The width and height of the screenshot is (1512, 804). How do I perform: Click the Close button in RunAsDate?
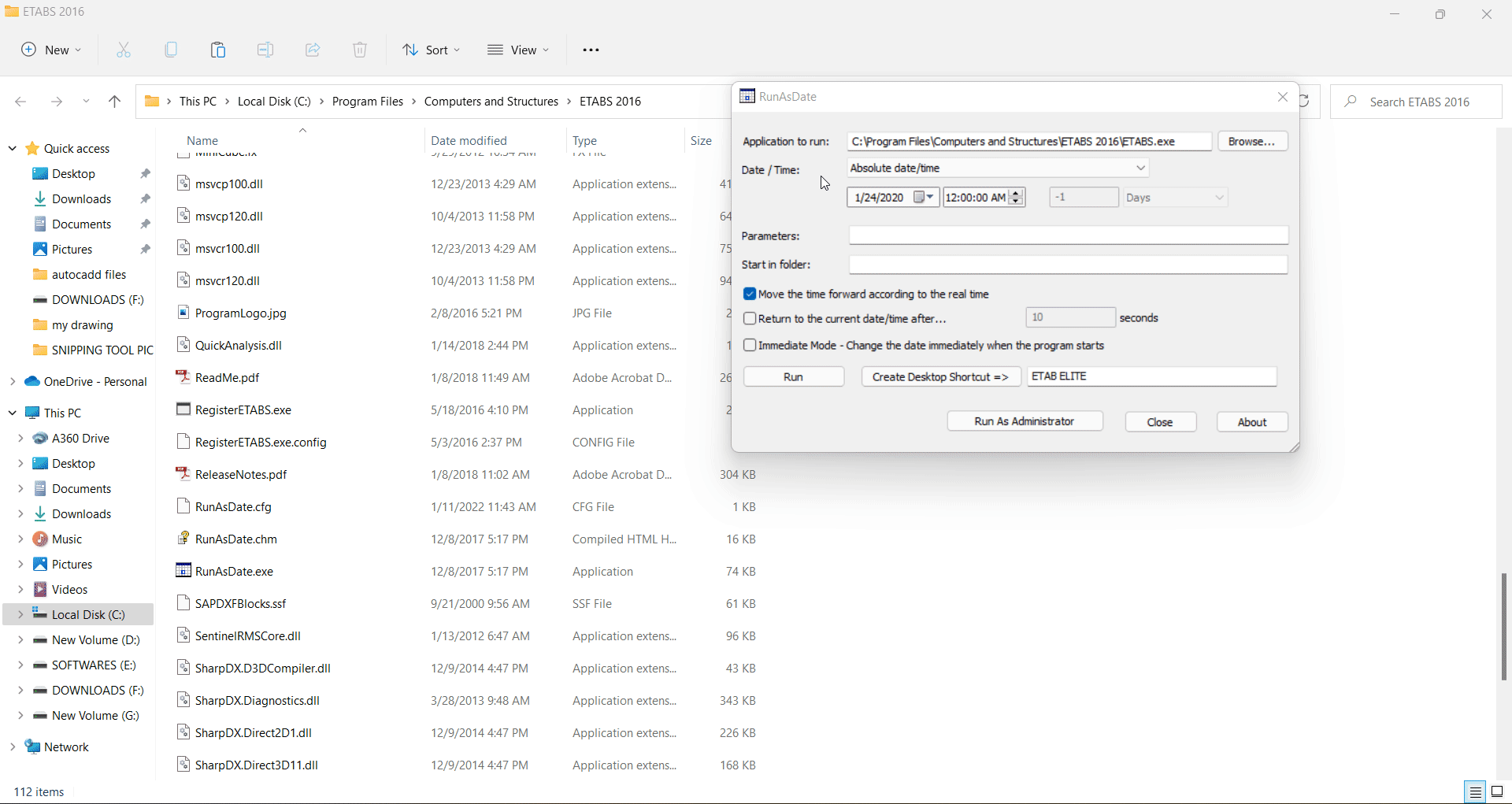[1161, 421]
